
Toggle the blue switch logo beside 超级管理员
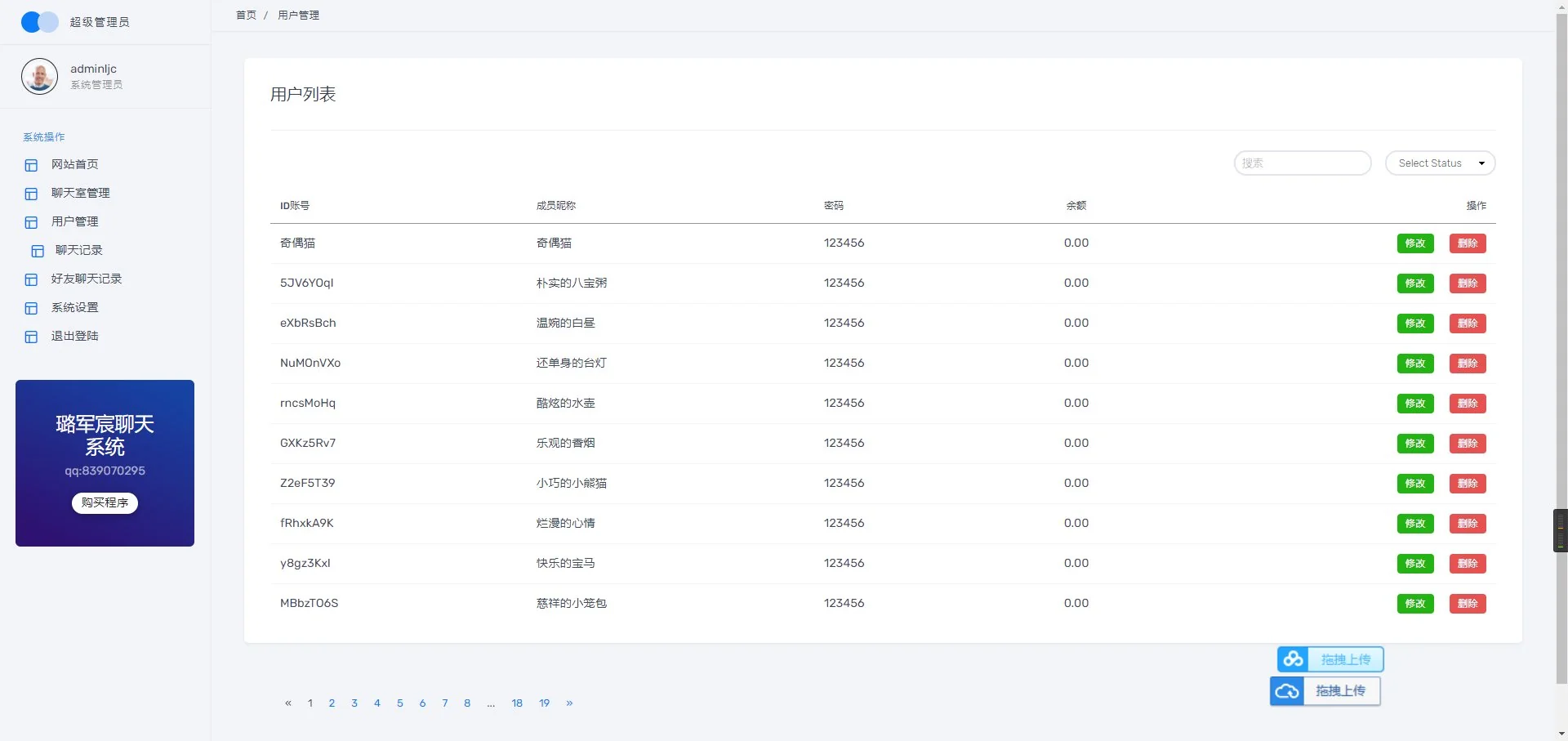(x=39, y=22)
